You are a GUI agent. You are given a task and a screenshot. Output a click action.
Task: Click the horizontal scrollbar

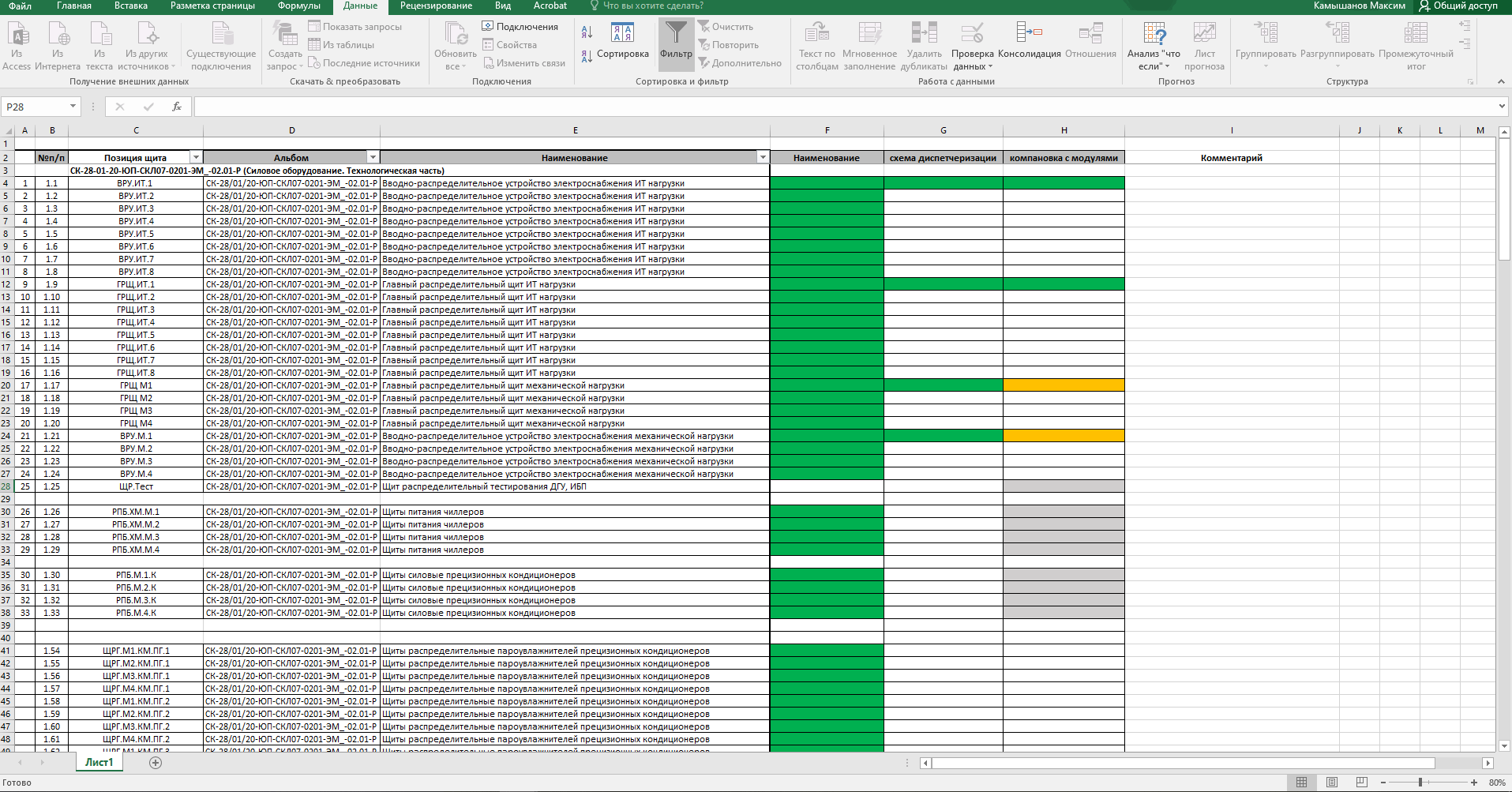pos(1183,763)
